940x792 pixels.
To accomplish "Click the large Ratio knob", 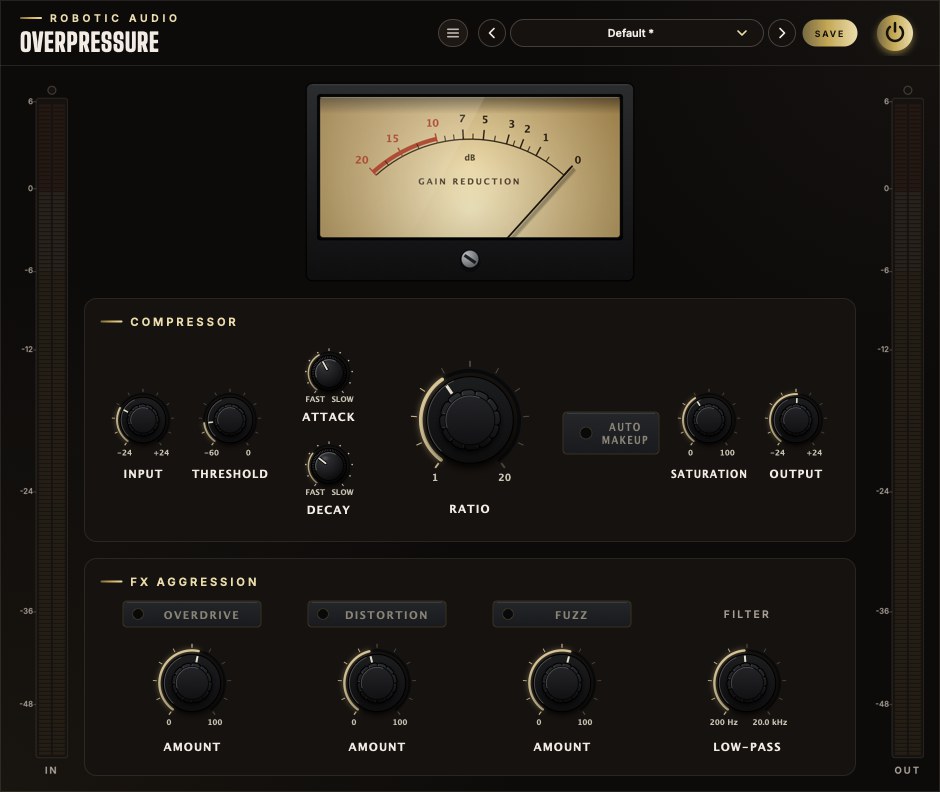I will [469, 418].
